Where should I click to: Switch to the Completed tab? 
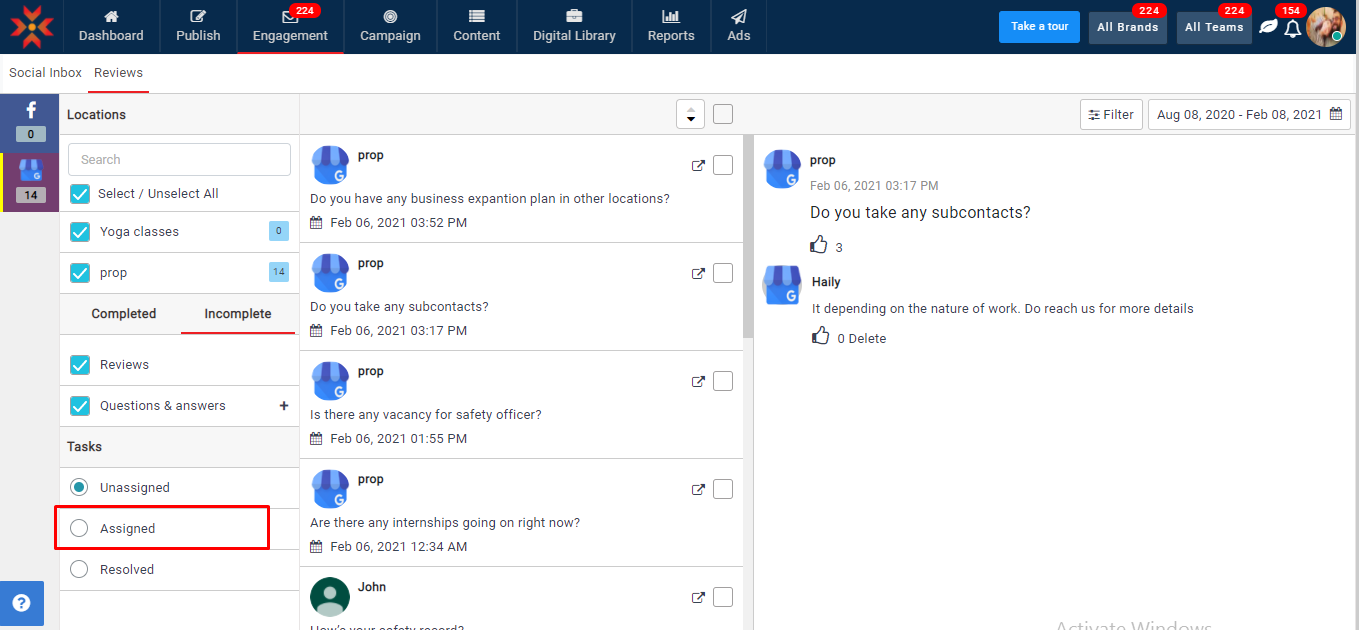tap(124, 314)
